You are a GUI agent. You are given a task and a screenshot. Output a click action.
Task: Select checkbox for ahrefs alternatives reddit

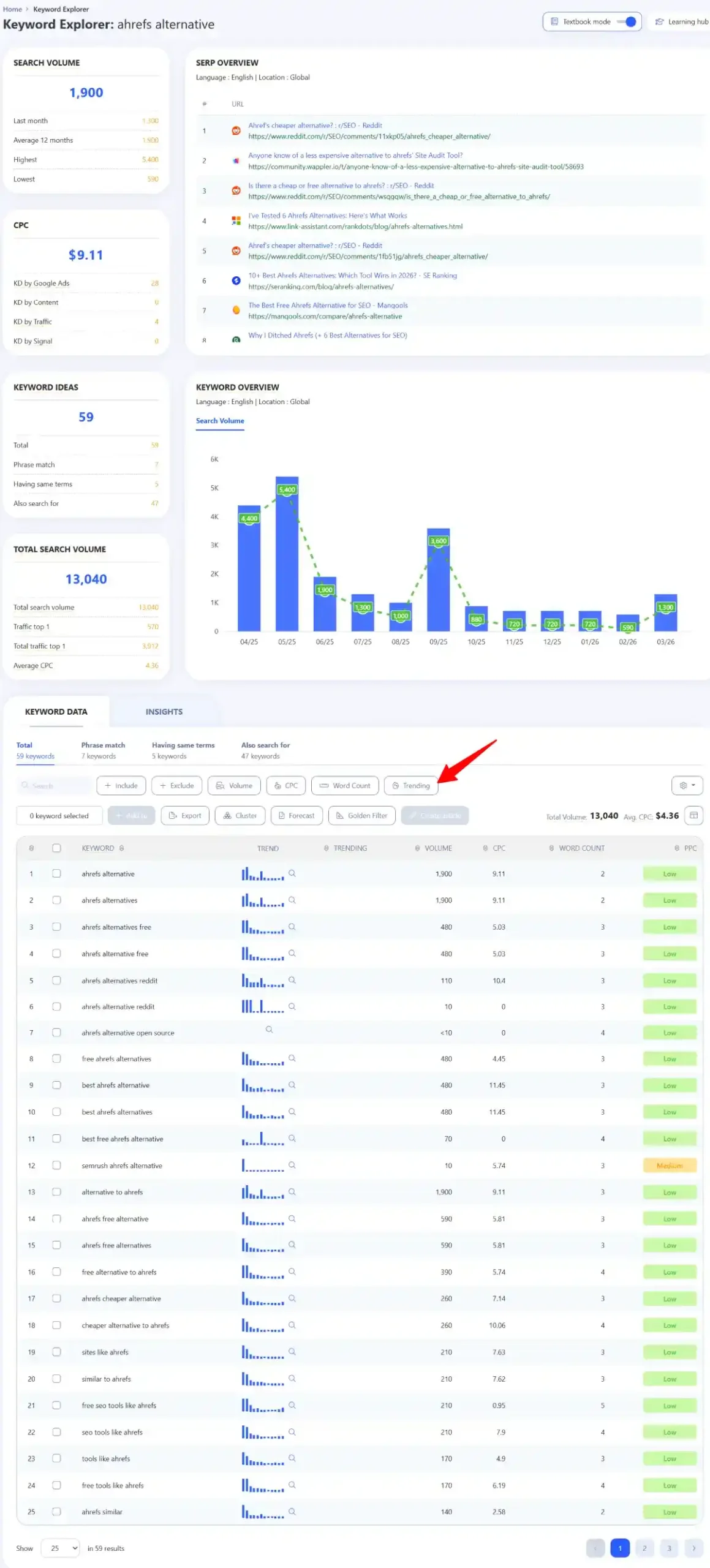click(x=56, y=980)
